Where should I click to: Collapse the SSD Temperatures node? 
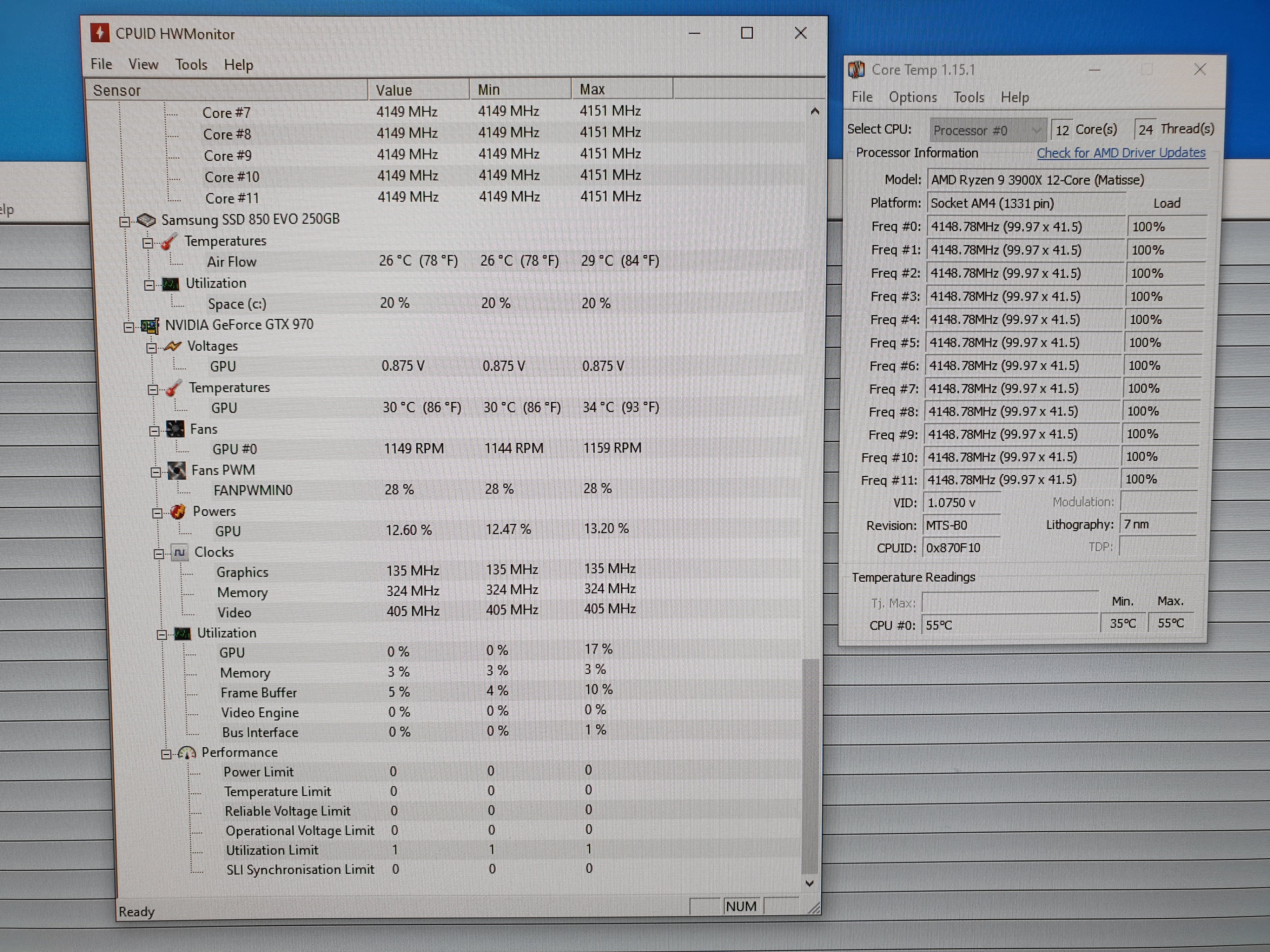(148, 243)
